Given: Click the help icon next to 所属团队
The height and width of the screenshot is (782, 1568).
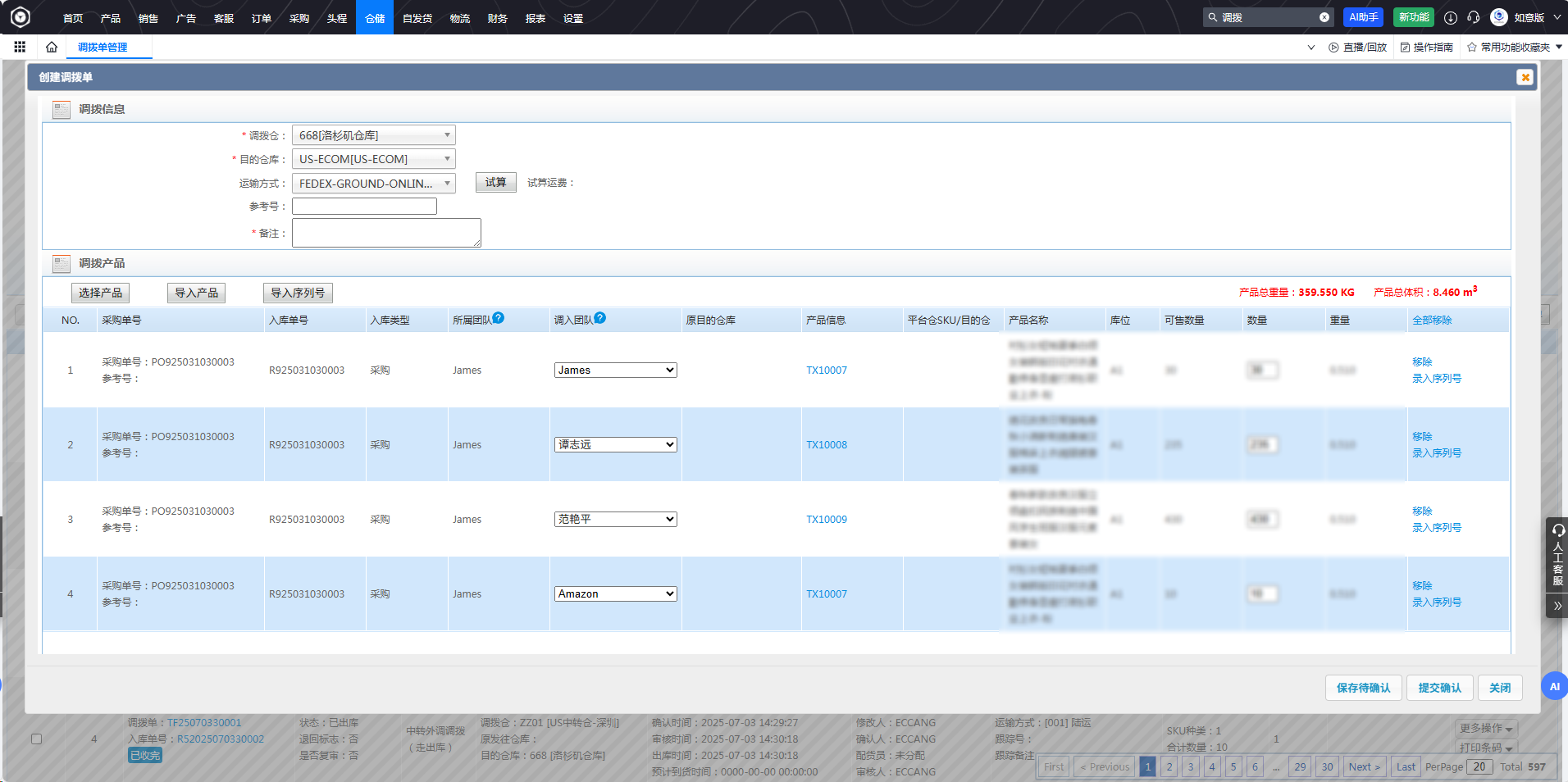Looking at the screenshot, I should pos(499,318).
